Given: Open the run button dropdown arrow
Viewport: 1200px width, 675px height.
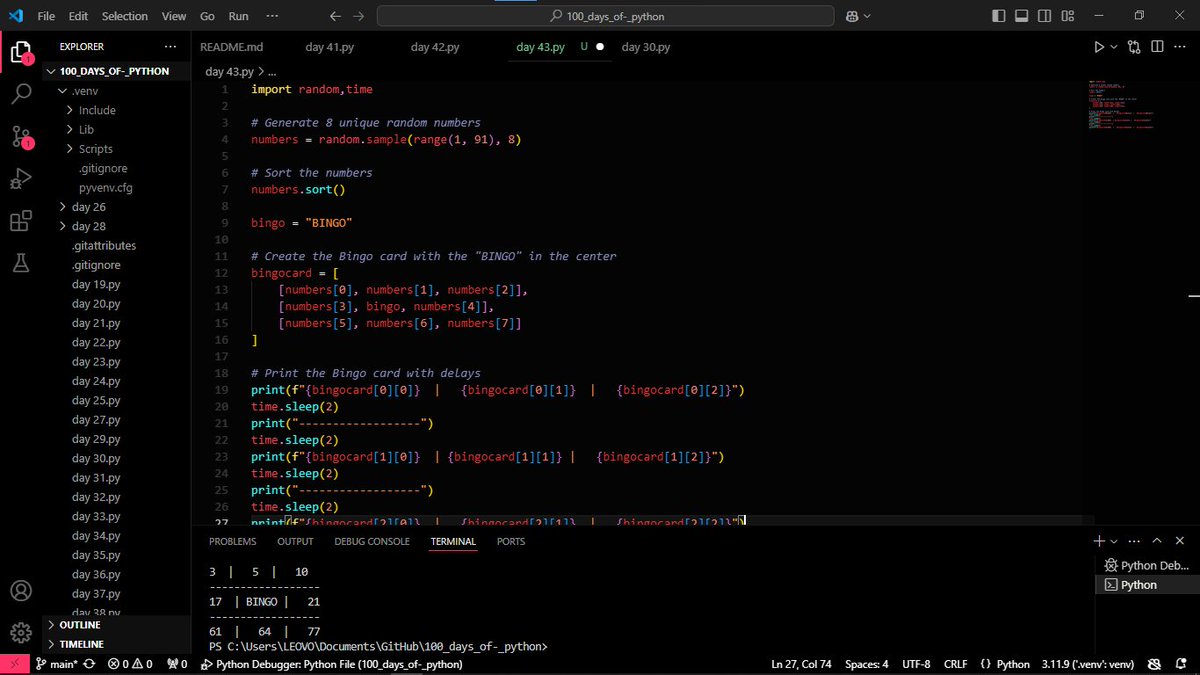Looking at the screenshot, I should [x=1114, y=46].
